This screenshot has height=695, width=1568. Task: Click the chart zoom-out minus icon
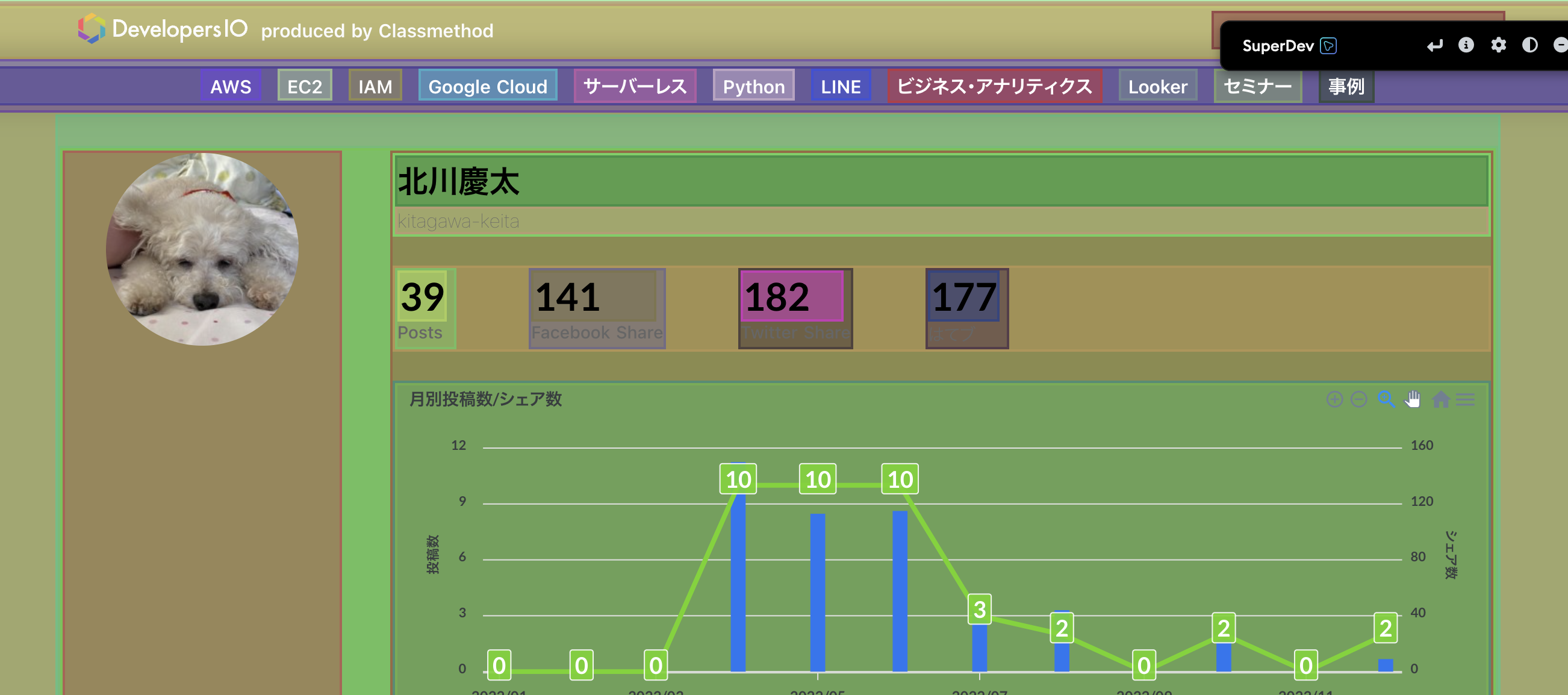[x=1358, y=399]
